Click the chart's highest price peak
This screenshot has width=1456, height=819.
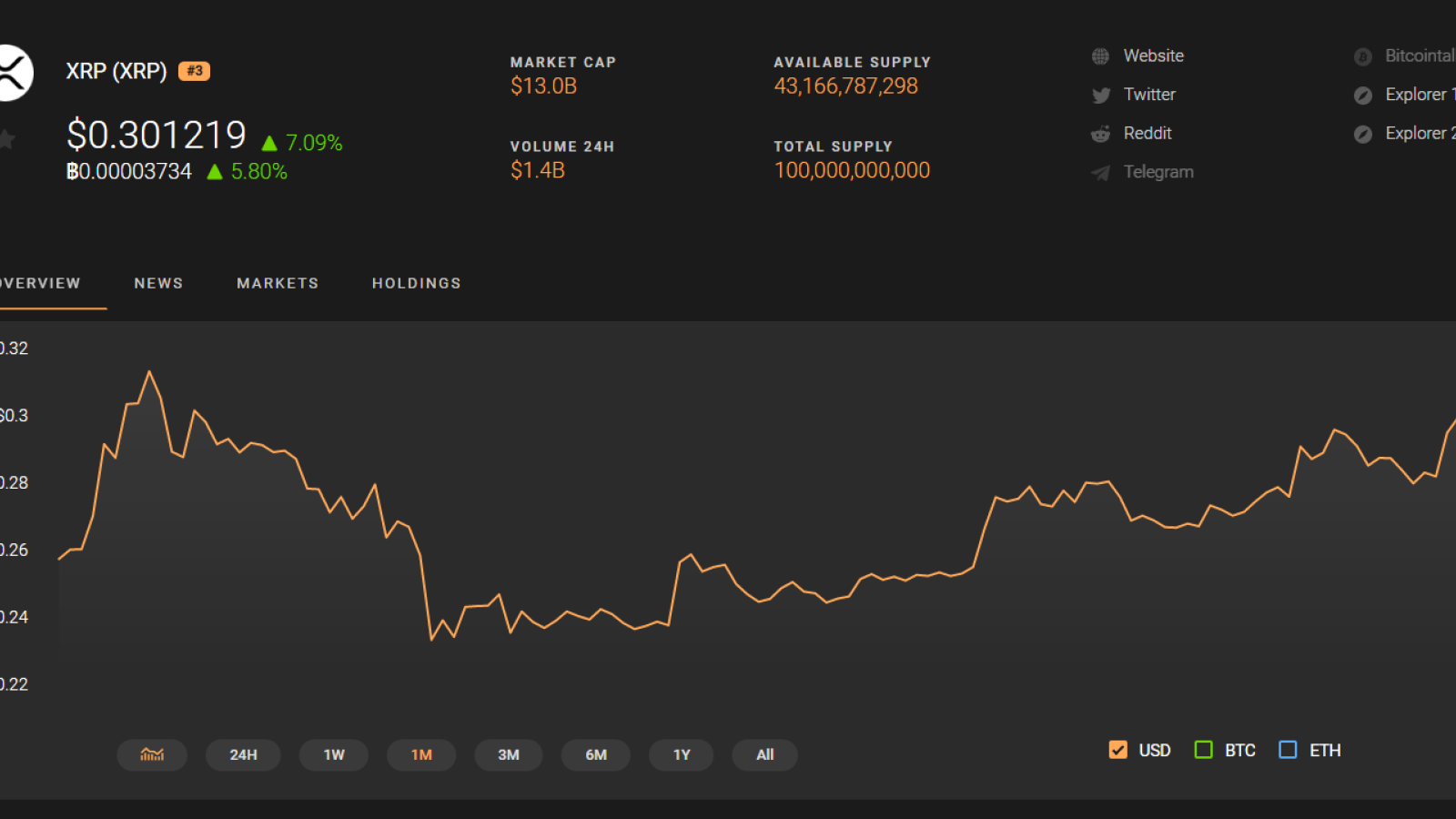(x=149, y=372)
